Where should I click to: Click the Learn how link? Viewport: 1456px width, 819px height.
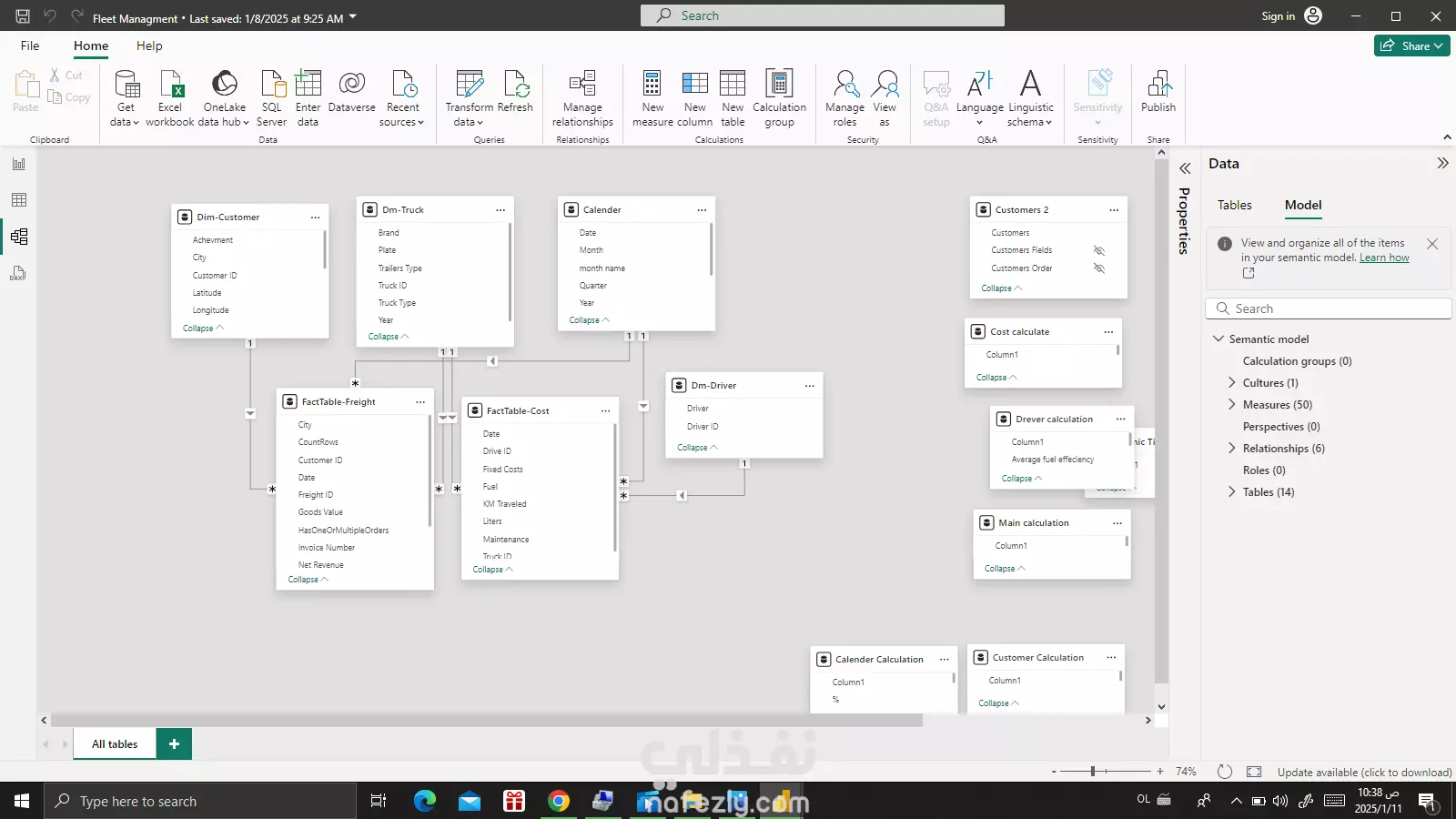(1383, 258)
